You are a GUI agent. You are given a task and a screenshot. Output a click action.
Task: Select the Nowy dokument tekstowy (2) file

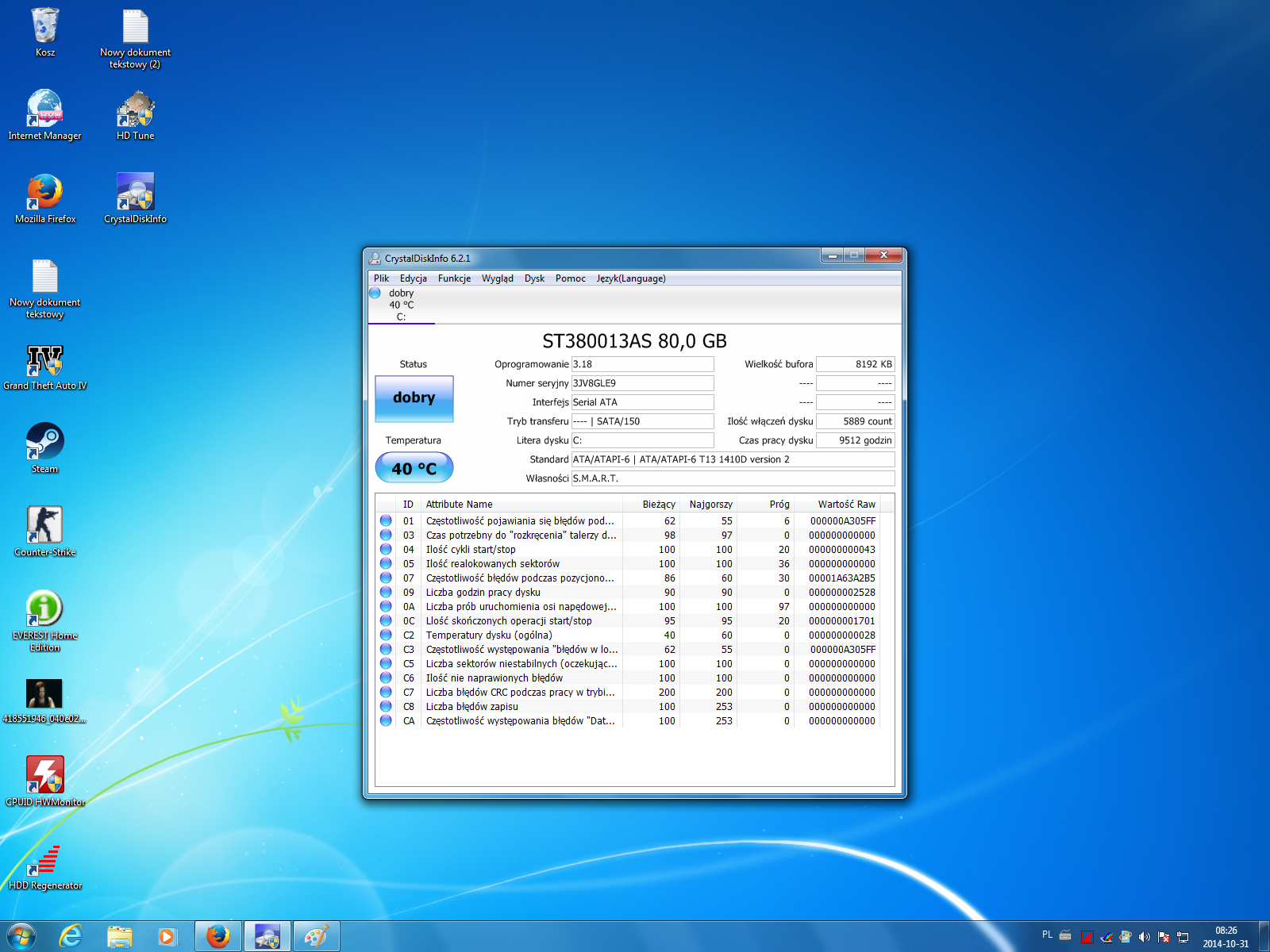[135, 38]
